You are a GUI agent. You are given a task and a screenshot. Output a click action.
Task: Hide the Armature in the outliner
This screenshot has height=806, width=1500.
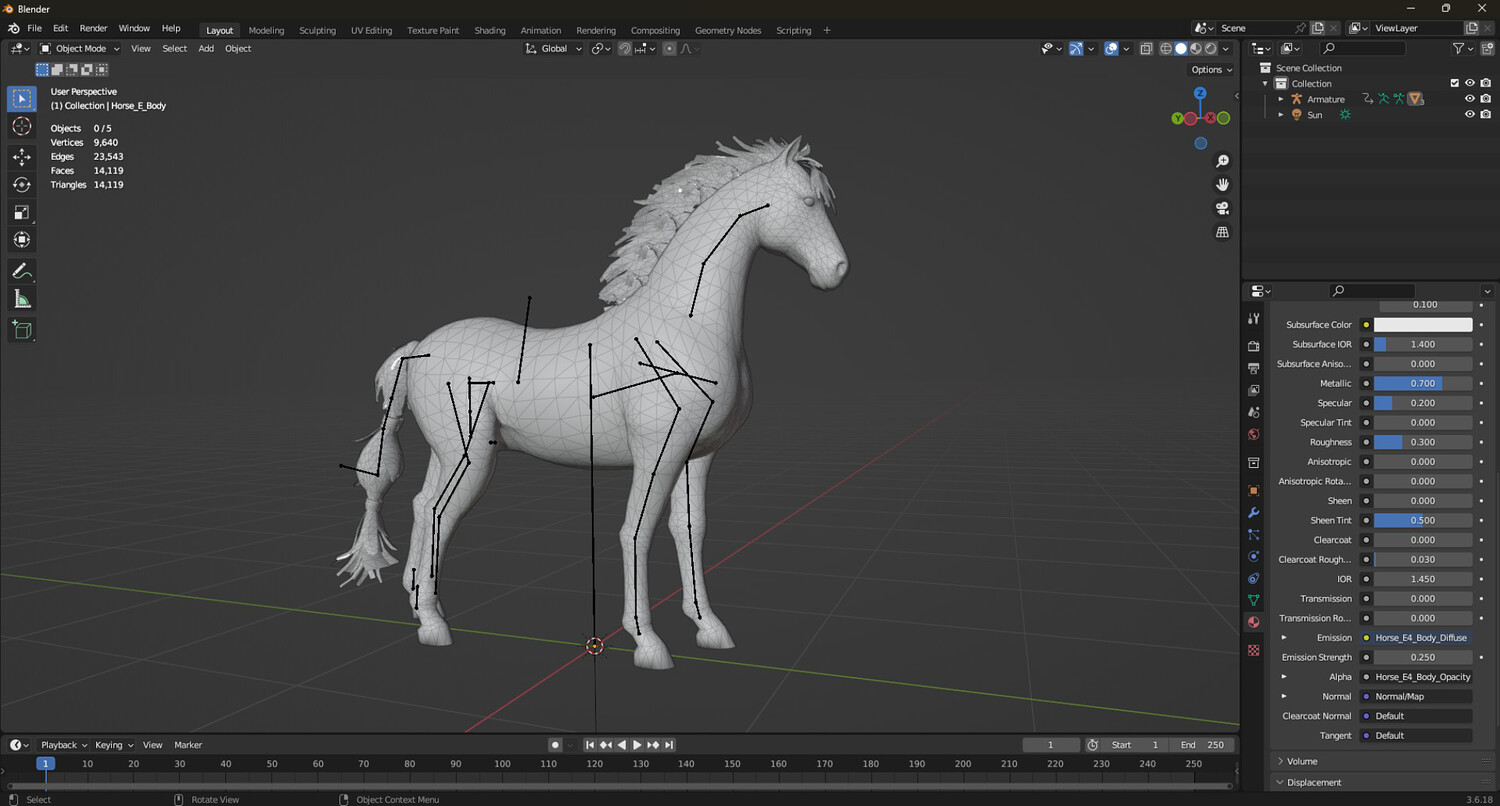point(1470,99)
